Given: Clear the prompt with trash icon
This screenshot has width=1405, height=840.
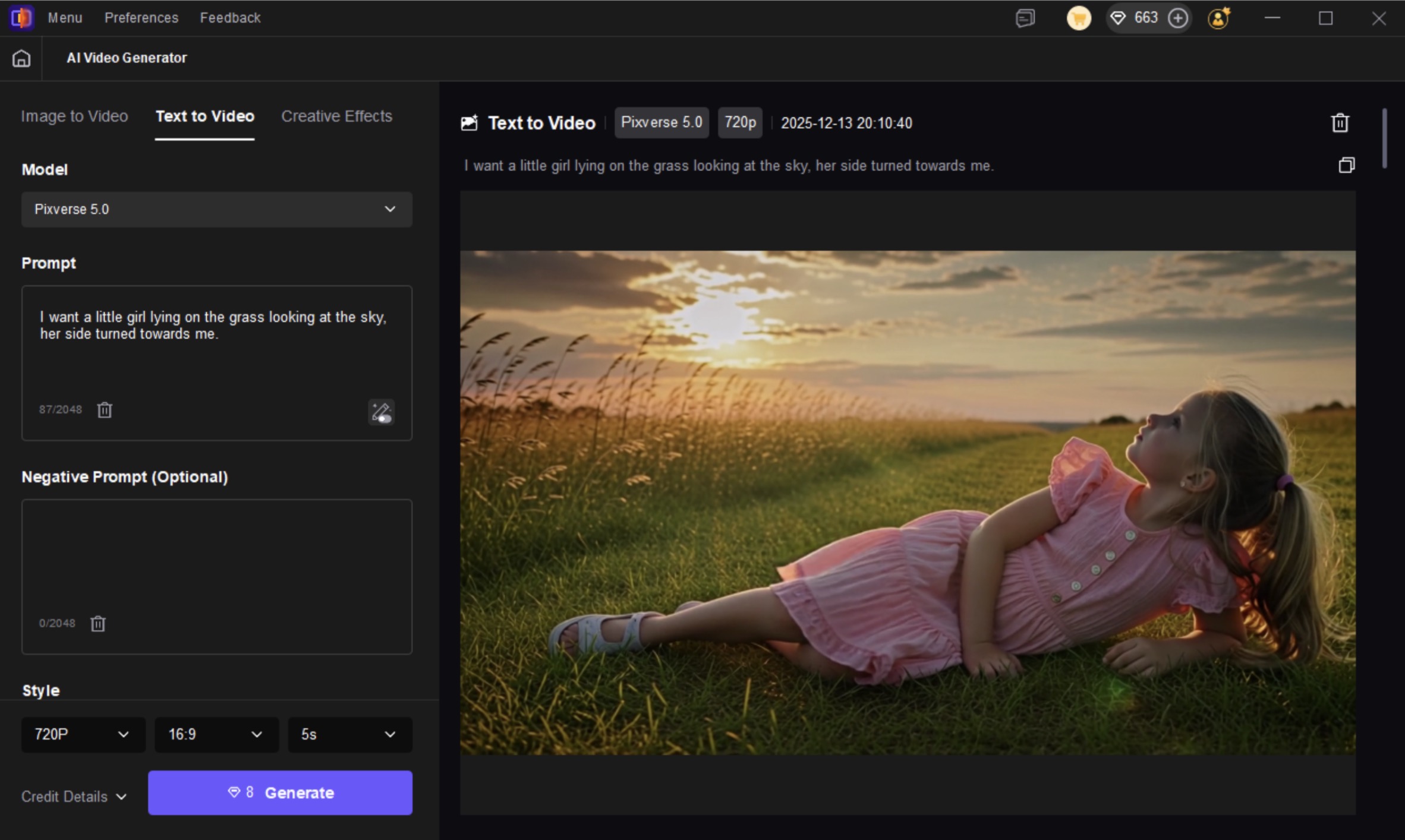Looking at the screenshot, I should click(105, 410).
